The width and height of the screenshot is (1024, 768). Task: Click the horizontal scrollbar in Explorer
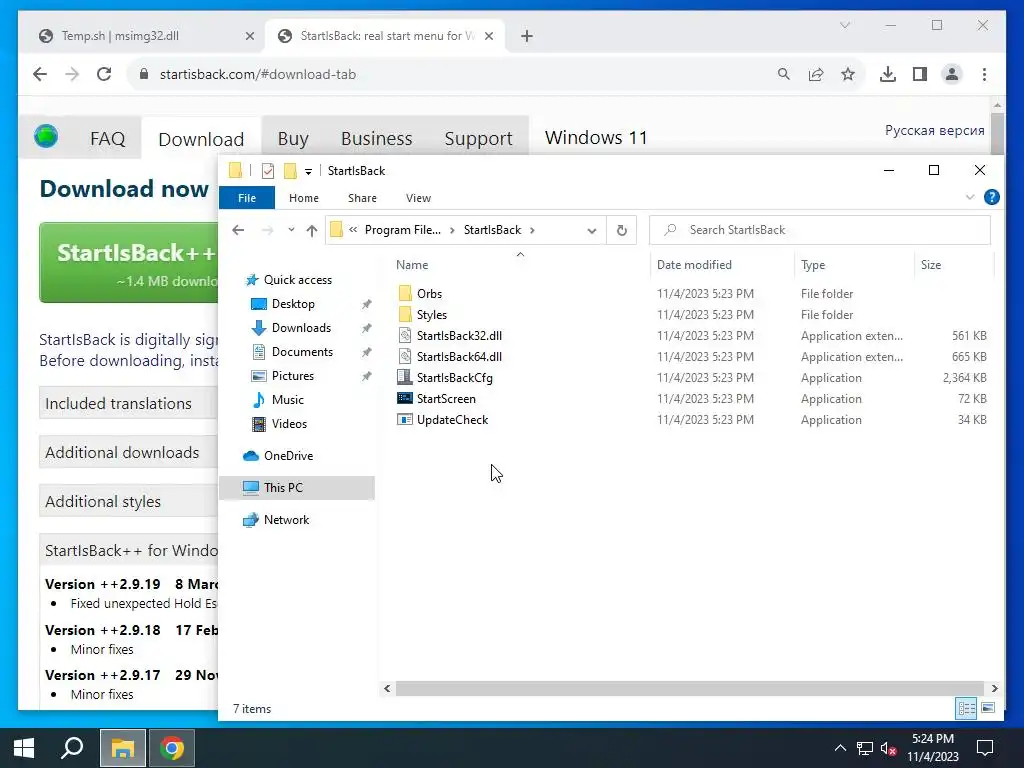coord(689,688)
